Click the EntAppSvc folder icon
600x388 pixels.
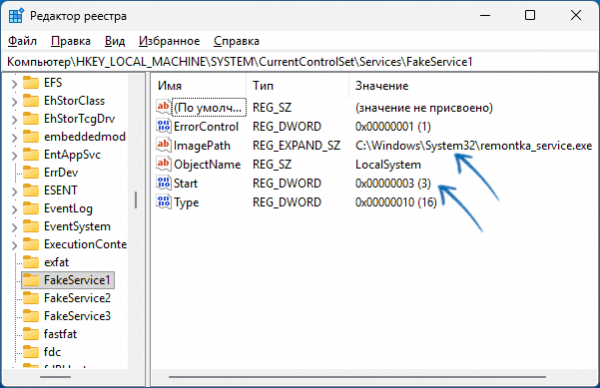[31, 155]
